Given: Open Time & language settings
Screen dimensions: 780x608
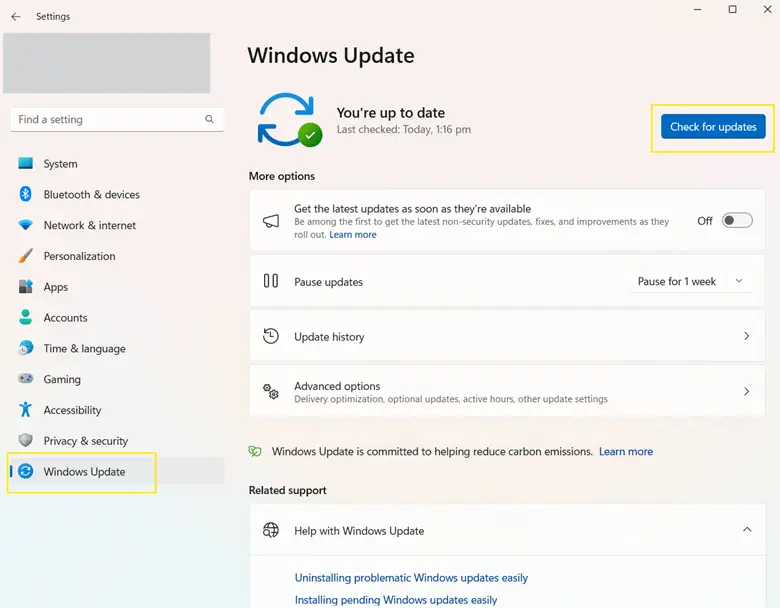Looking at the screenshot, I should [117, 349].
